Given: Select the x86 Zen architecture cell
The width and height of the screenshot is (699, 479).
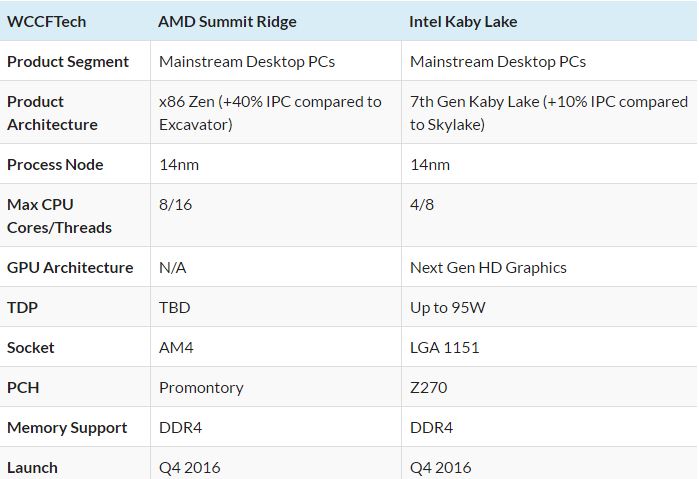Looking at the screenshot, I should 270,113.
